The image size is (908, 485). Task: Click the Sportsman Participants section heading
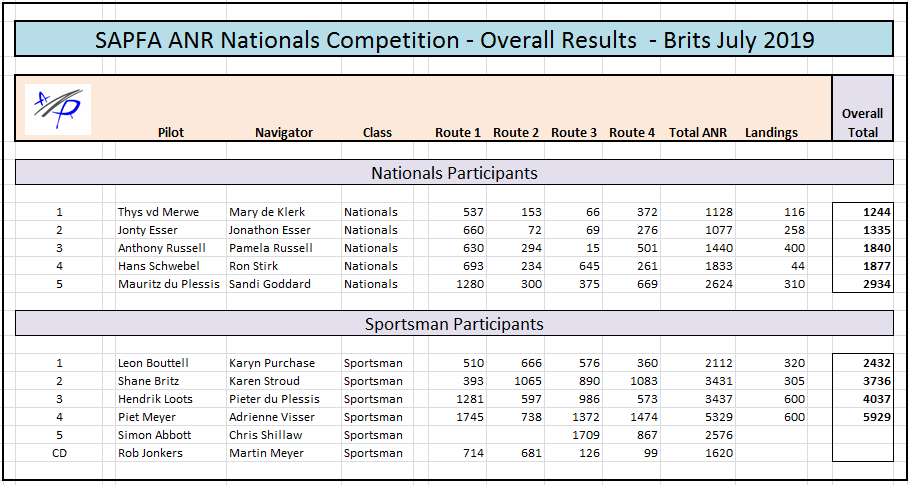tap(454, 324)
